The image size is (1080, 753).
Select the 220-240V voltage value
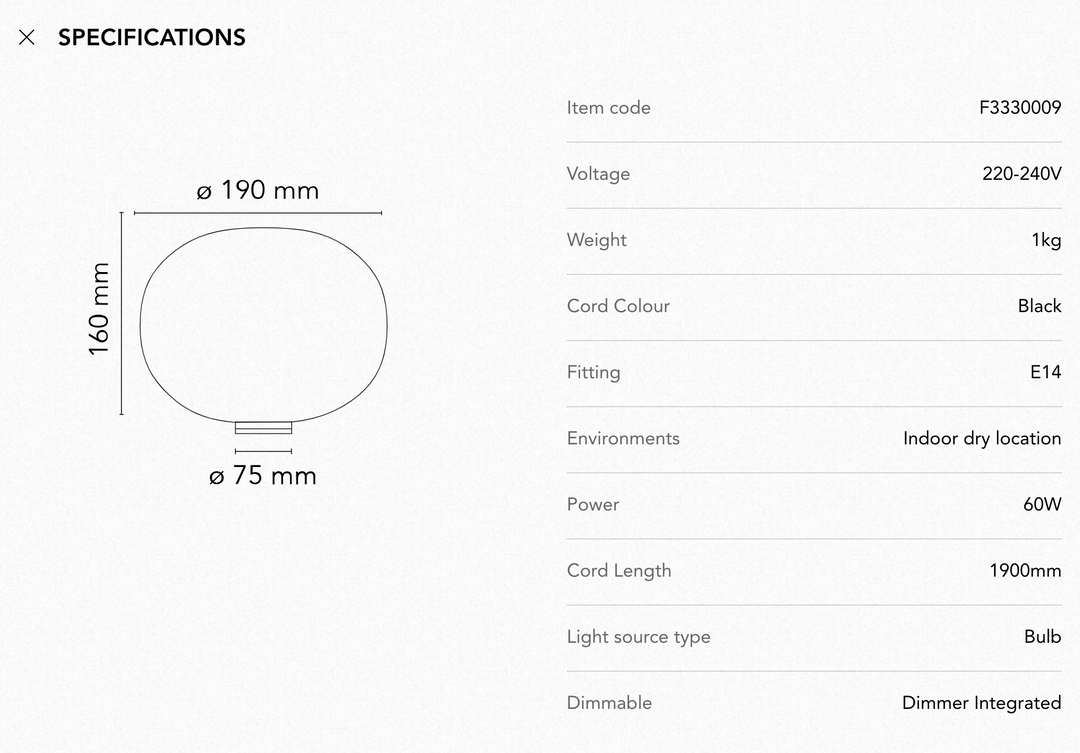pyautogui.click(x=1021, y=174)
